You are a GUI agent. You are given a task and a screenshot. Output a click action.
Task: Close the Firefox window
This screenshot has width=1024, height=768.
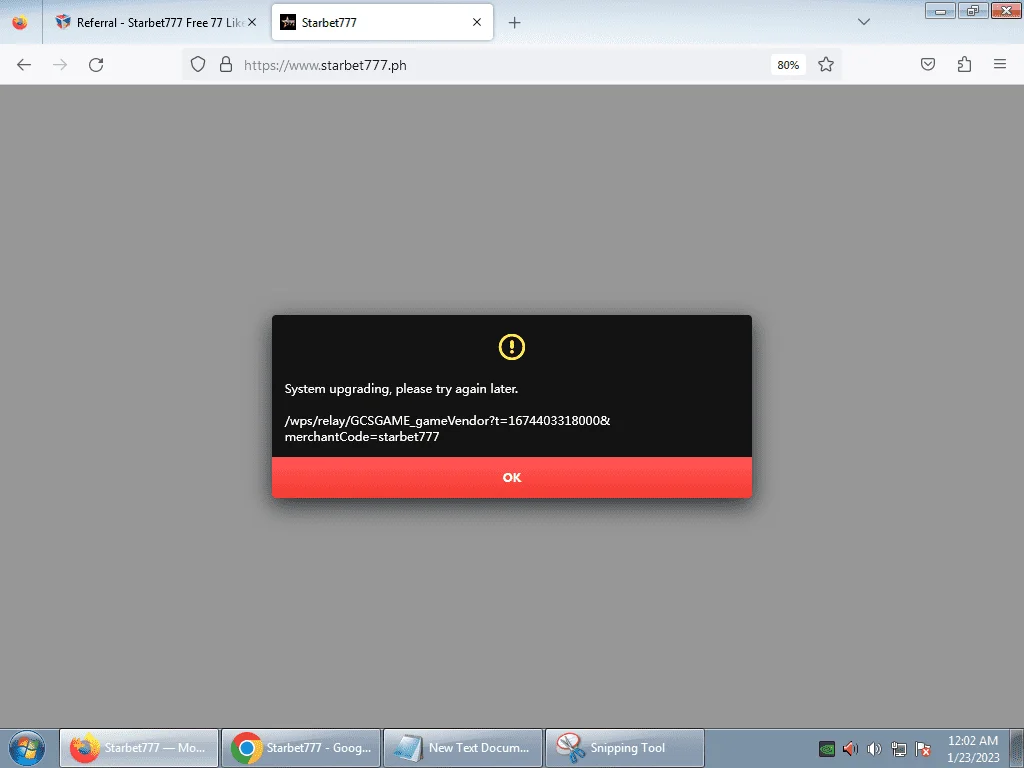click(1006, 10)
